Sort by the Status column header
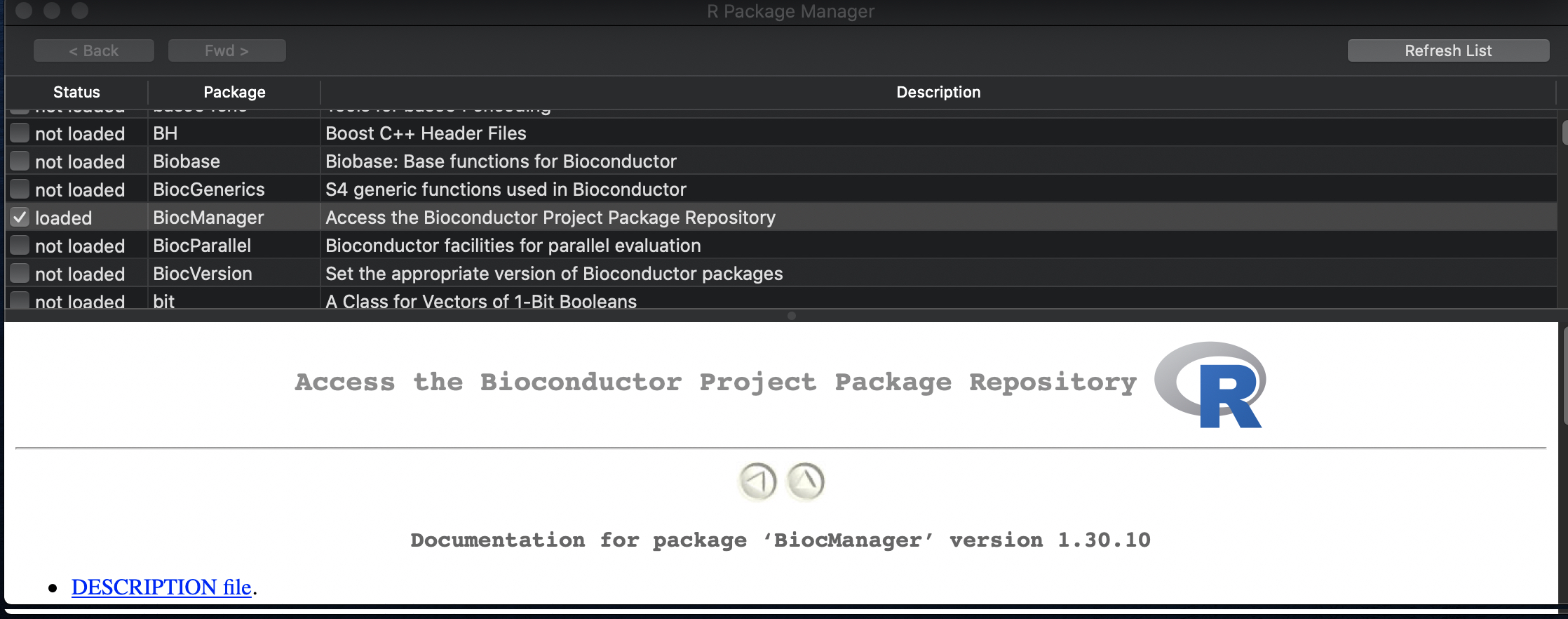Image resolution: width=1568 pixels, height=619 pixels. tap(76, 92)
